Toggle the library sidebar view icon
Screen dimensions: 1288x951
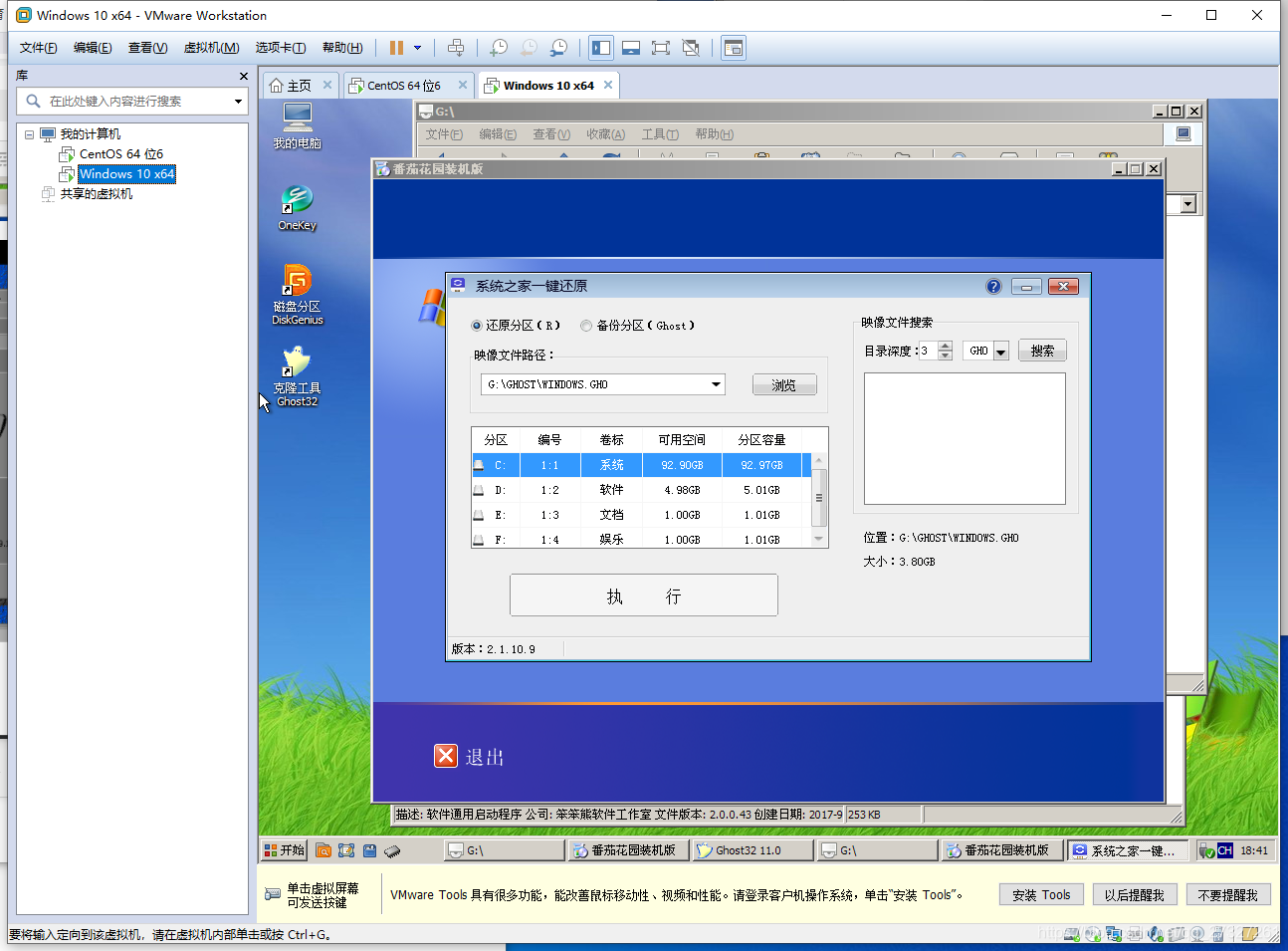tap(601, 48)
